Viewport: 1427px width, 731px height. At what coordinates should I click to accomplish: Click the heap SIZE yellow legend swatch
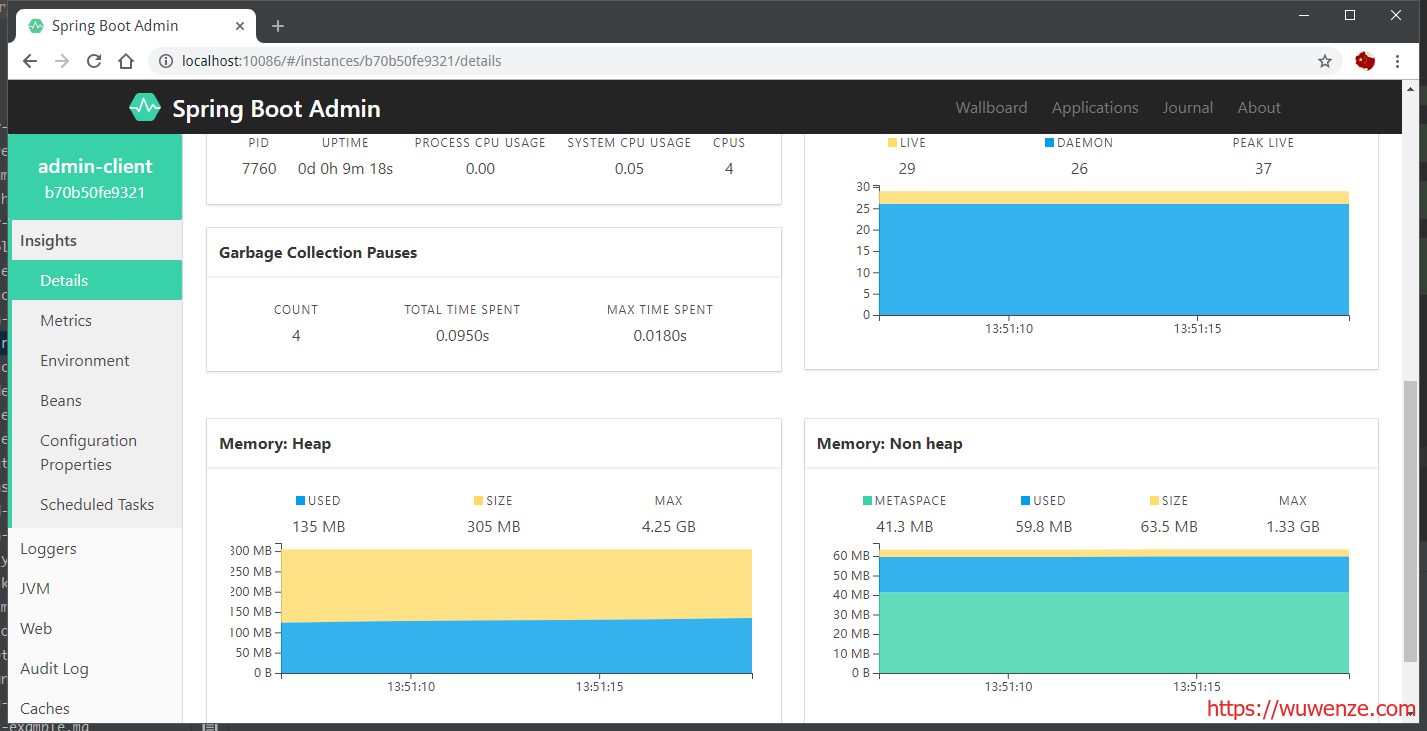[x=478, y=500]
